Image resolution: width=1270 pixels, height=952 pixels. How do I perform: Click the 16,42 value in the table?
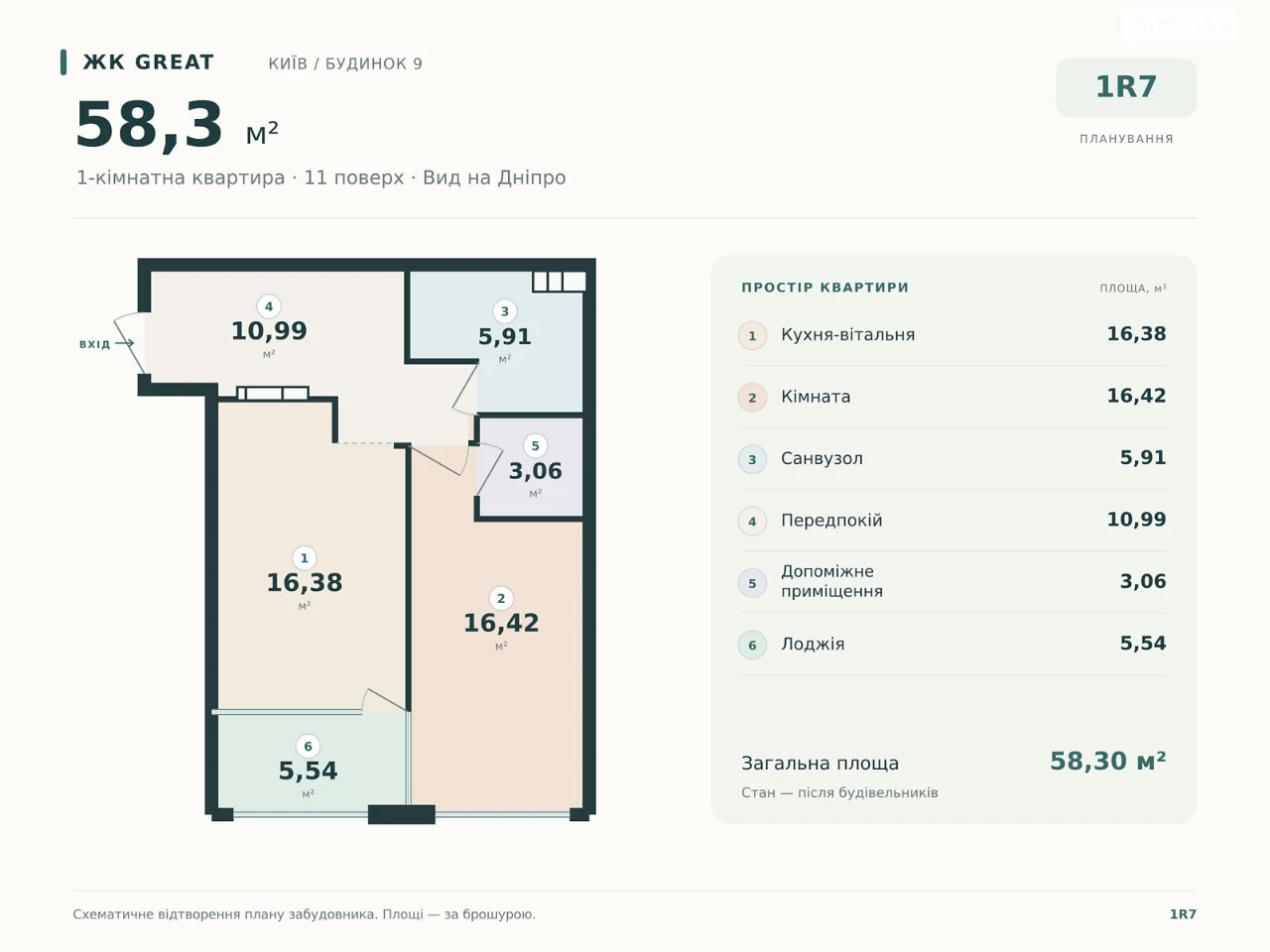[x=1137, y=396]
